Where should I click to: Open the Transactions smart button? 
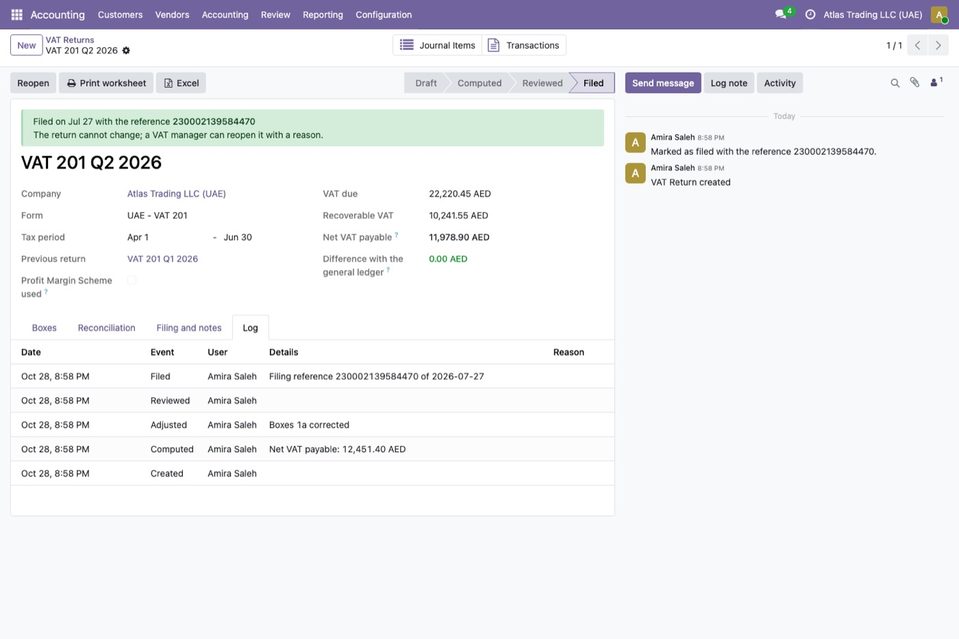click(x=524, y=45)
